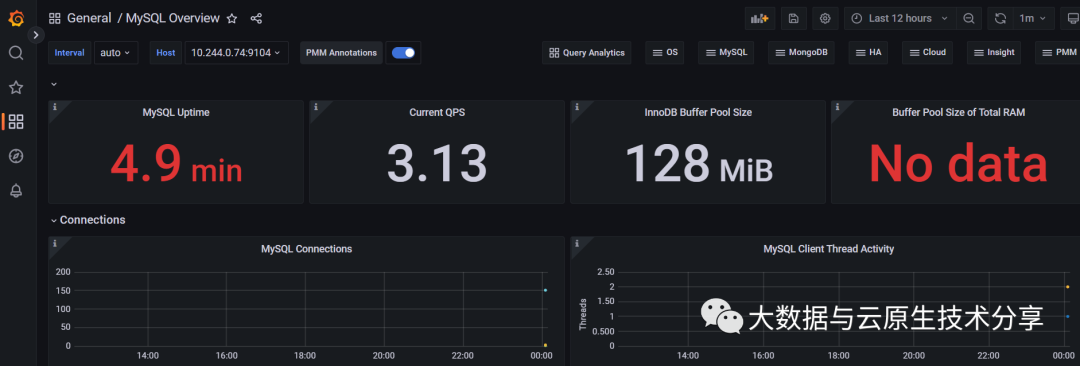
Task: Open the Query Analytics link
Action: click(x=587, y=52)
